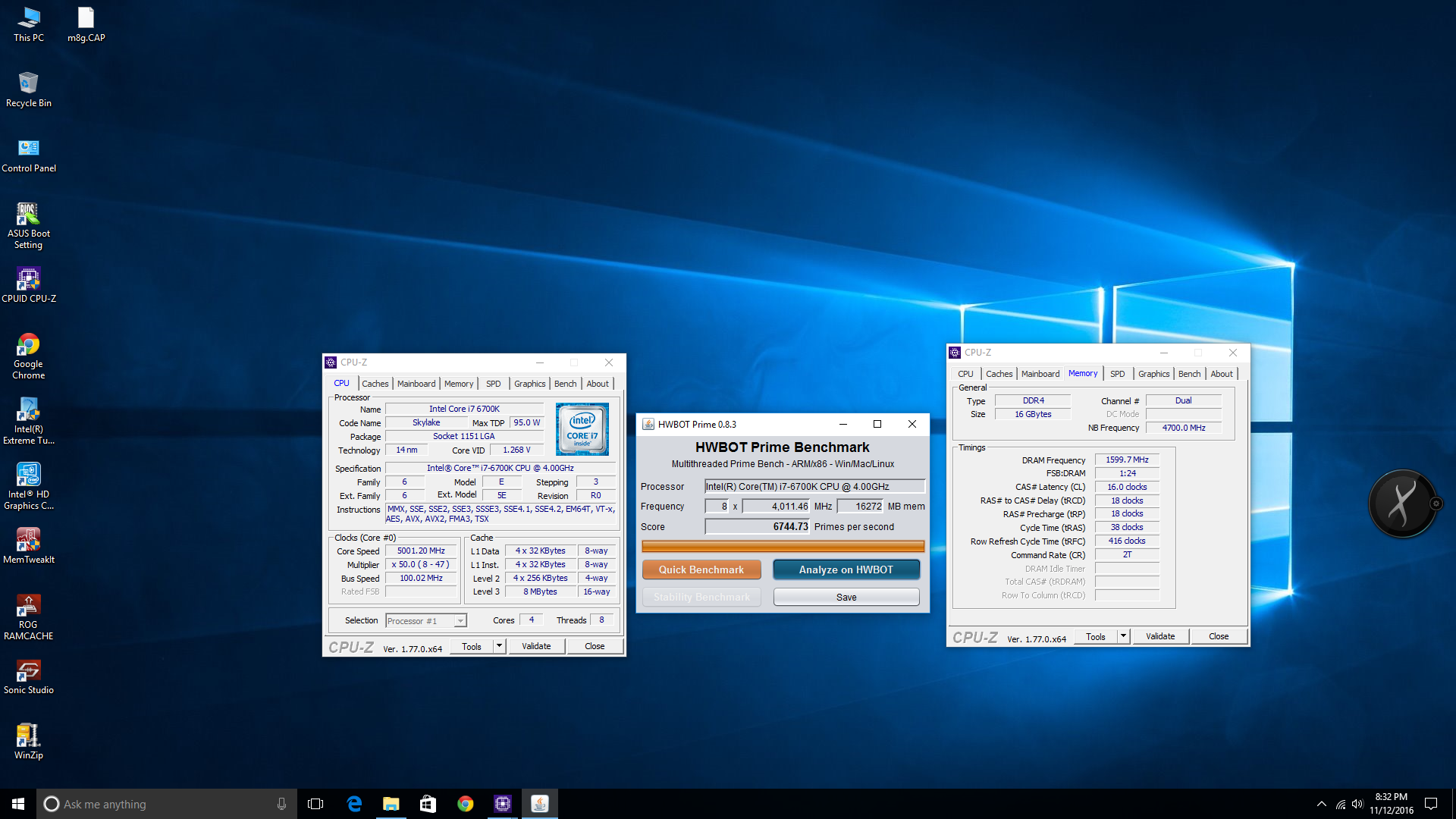1456x819 pixels.
Task: Open Control Panel desktop icon
Action: click(29, 155)
